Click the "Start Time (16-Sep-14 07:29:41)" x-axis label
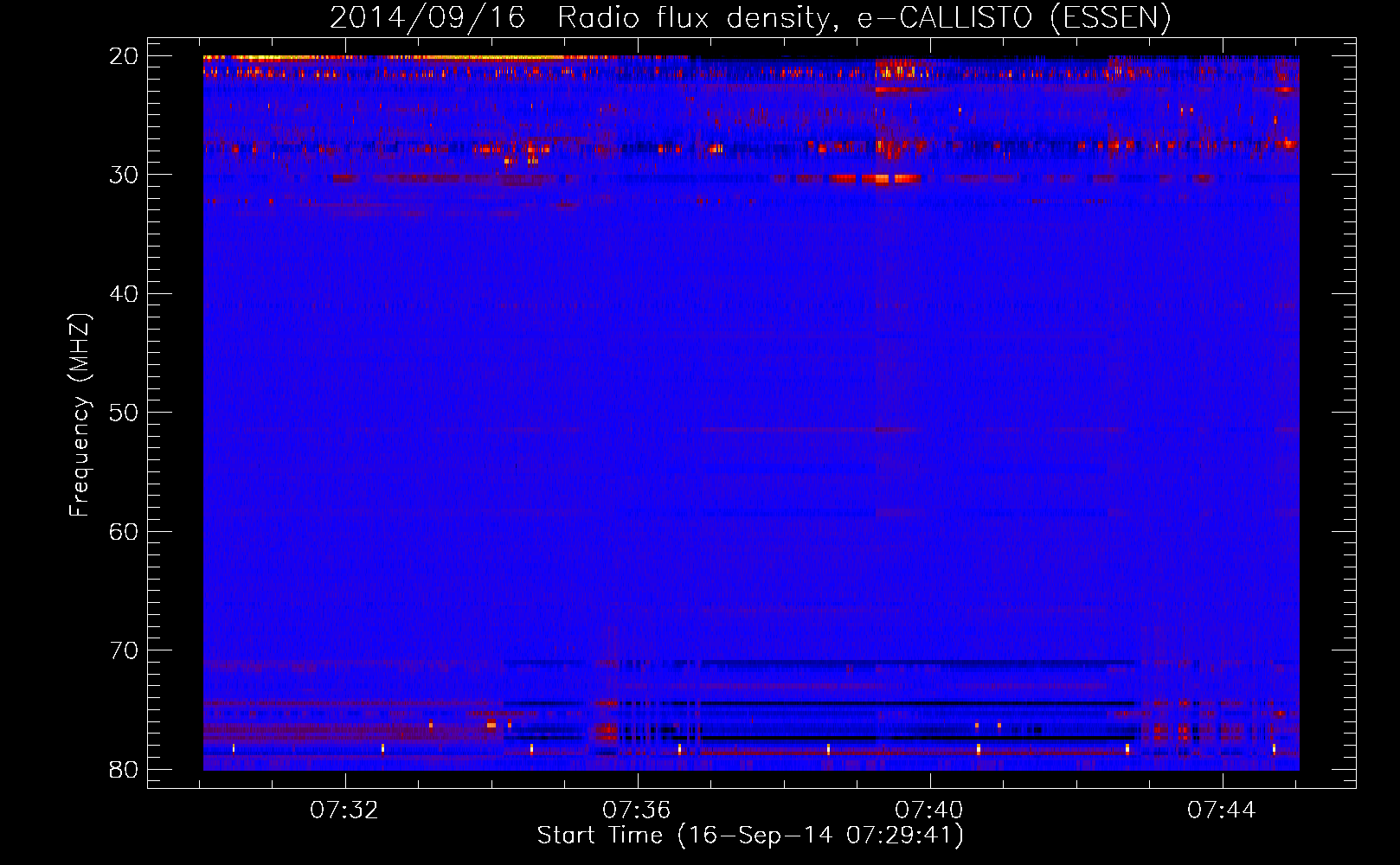The height and width of the screenshot is (865, 1400). click(750, 836)
